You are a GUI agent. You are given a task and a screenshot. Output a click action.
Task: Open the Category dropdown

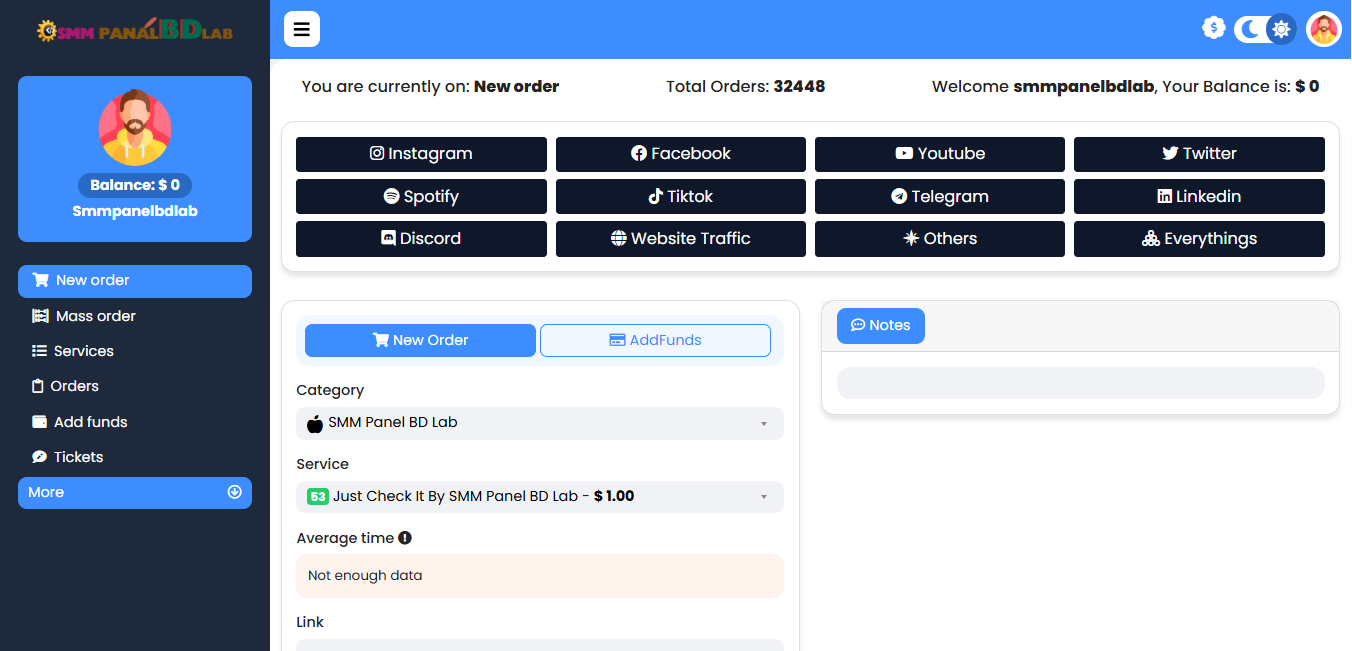coord(539,423)
